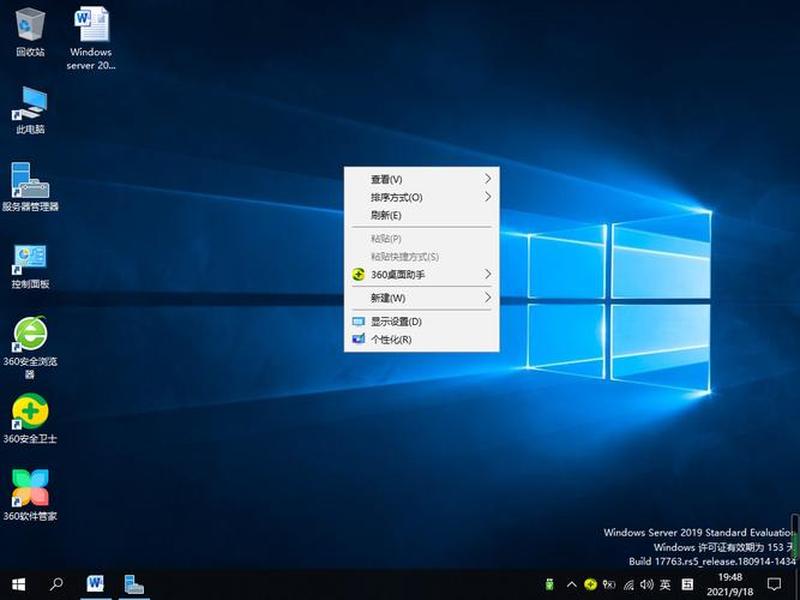Open the 查看(V) context submenu
800x600 pixels.
click(421, 179)
